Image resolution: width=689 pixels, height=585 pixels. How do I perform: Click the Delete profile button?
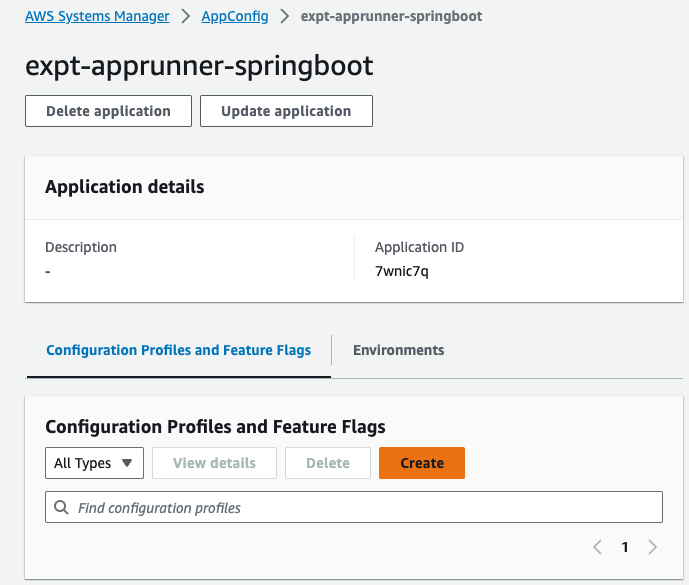tap(328, 463)
